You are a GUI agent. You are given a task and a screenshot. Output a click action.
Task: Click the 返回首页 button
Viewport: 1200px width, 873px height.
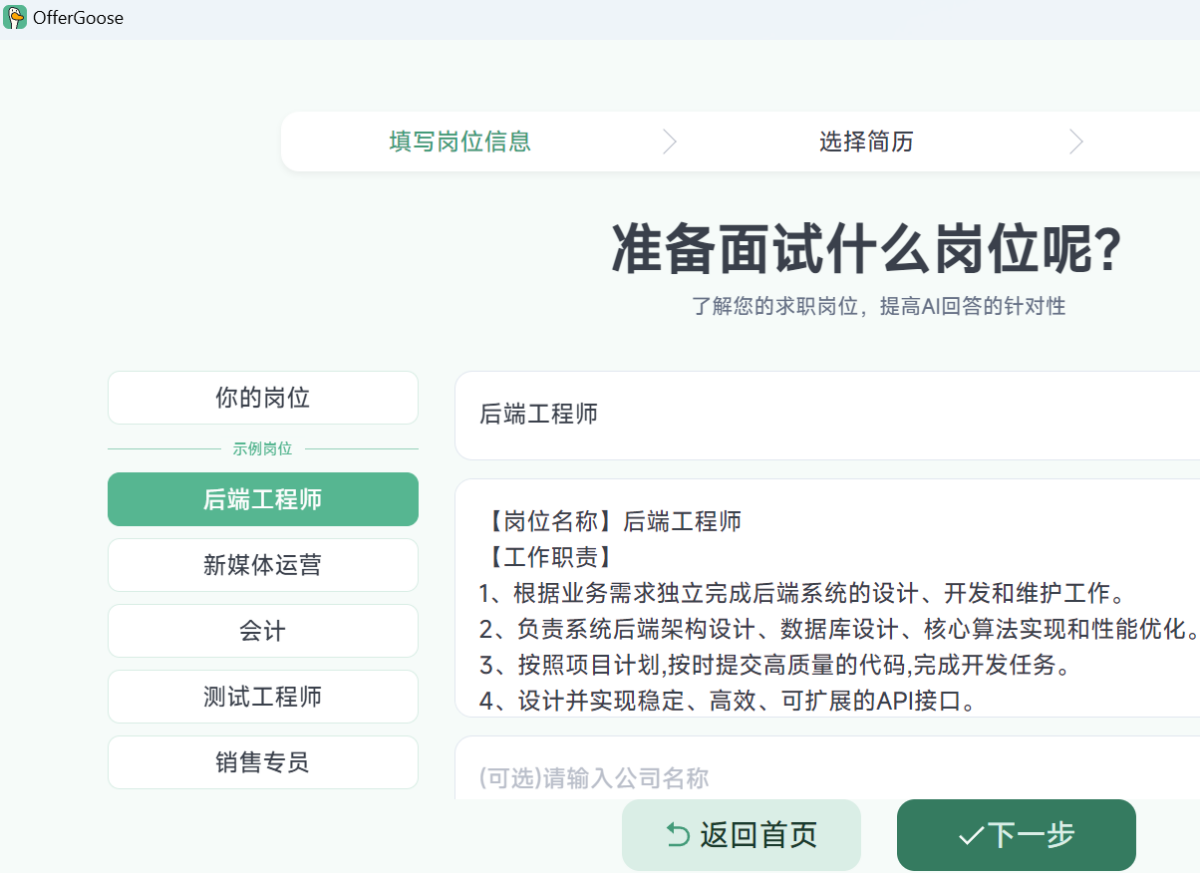741,833
